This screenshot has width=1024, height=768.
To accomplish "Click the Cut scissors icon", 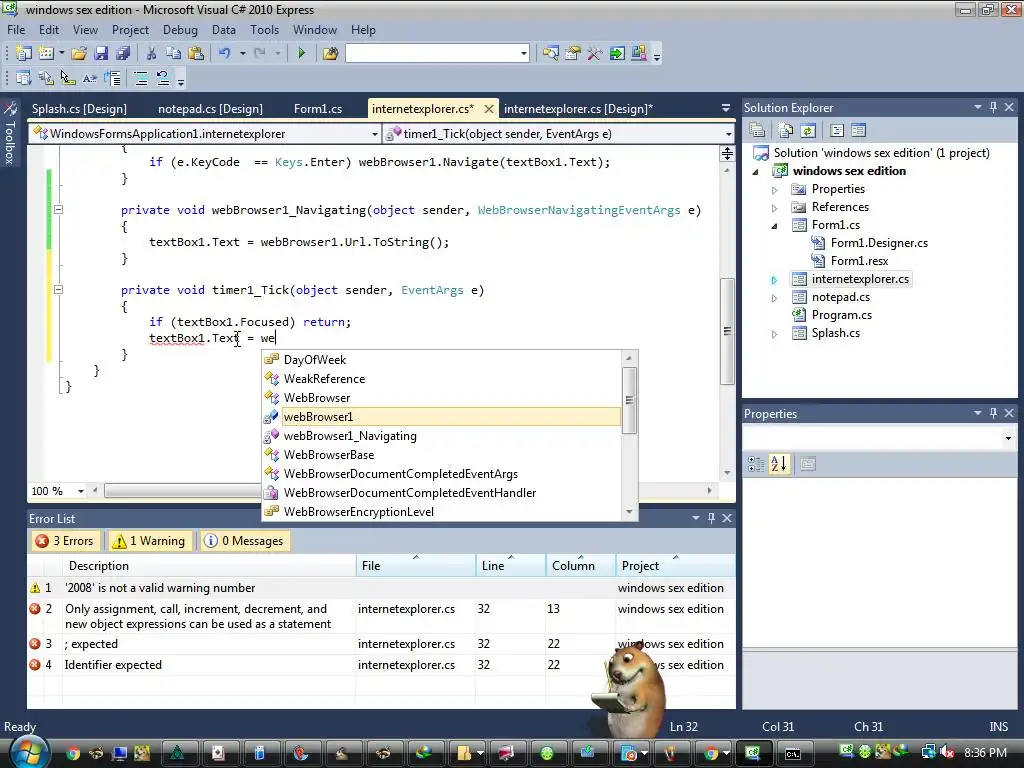I will pos(151,54).
